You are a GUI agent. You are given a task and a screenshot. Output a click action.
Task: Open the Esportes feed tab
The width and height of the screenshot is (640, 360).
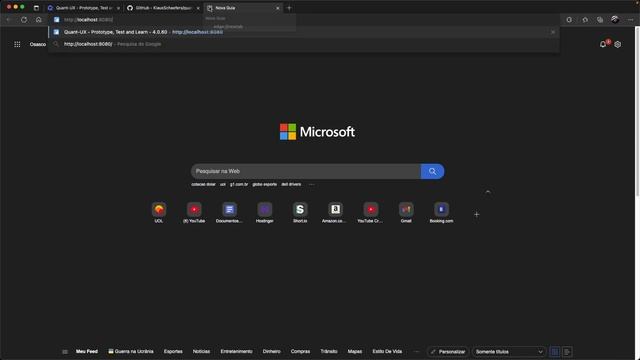click(x=173, y=351)
